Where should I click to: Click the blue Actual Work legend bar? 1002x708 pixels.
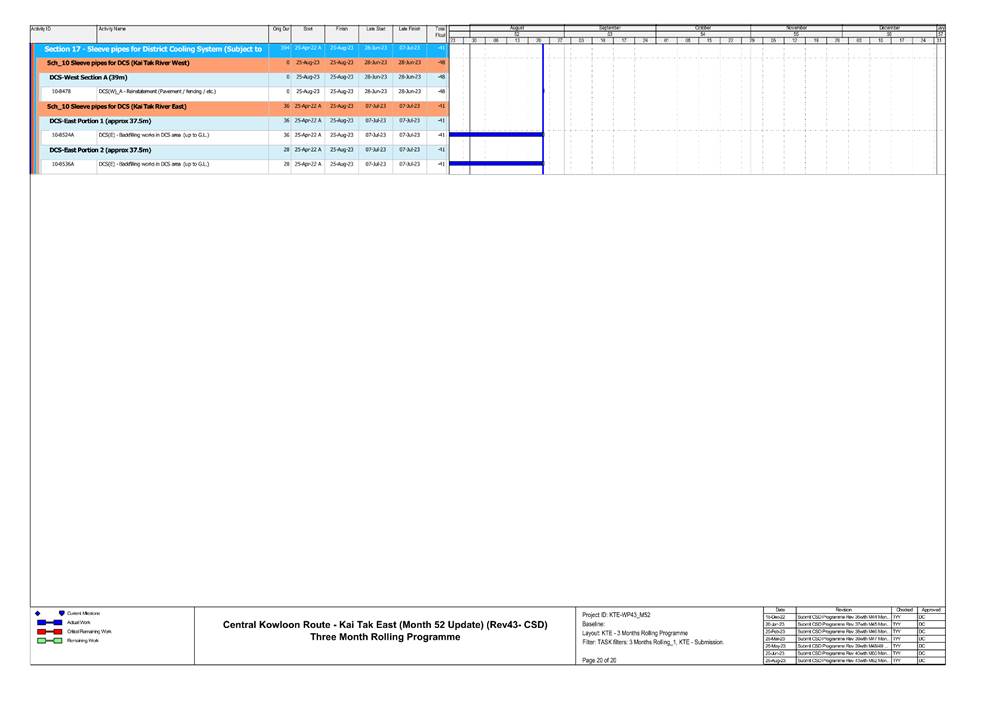pyautogui.click(x=49, y=622)
